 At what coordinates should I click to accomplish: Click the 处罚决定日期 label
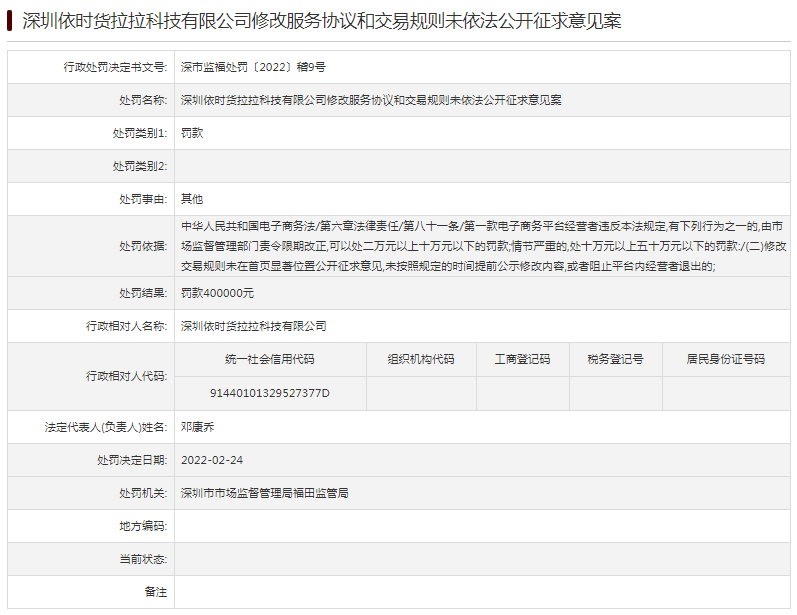point(132,460)
